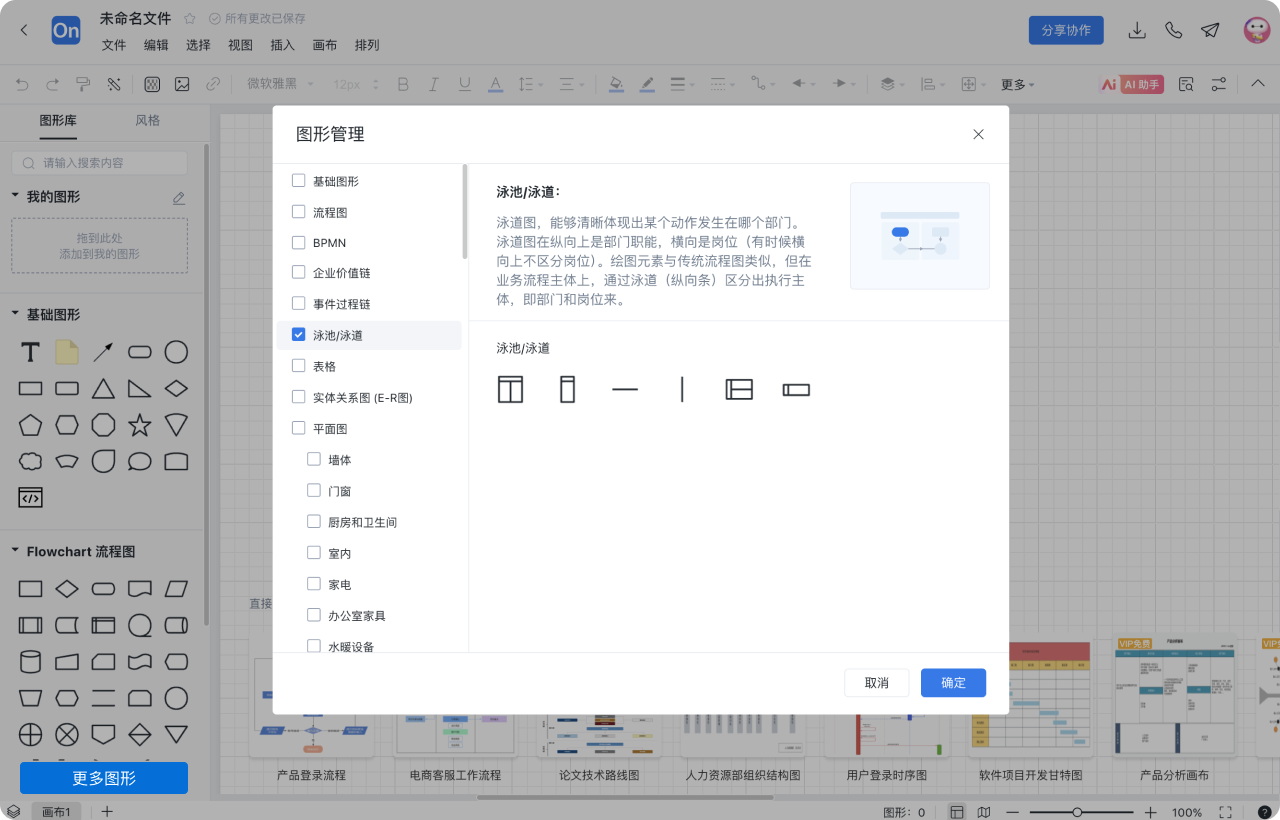Select the horizontal pool shape

point(739,389)
